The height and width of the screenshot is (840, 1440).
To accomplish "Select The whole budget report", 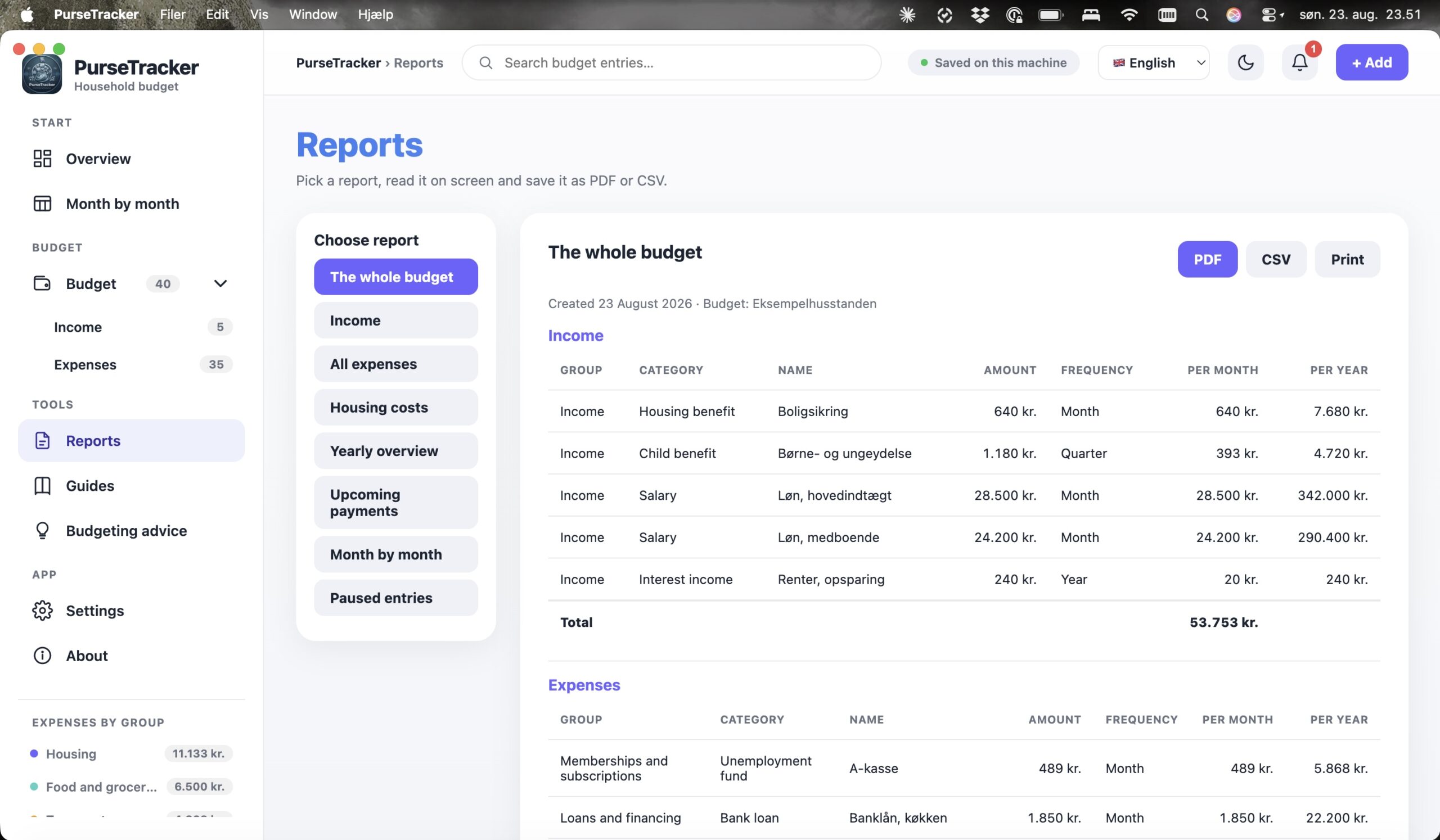I will tap(396, 277).
